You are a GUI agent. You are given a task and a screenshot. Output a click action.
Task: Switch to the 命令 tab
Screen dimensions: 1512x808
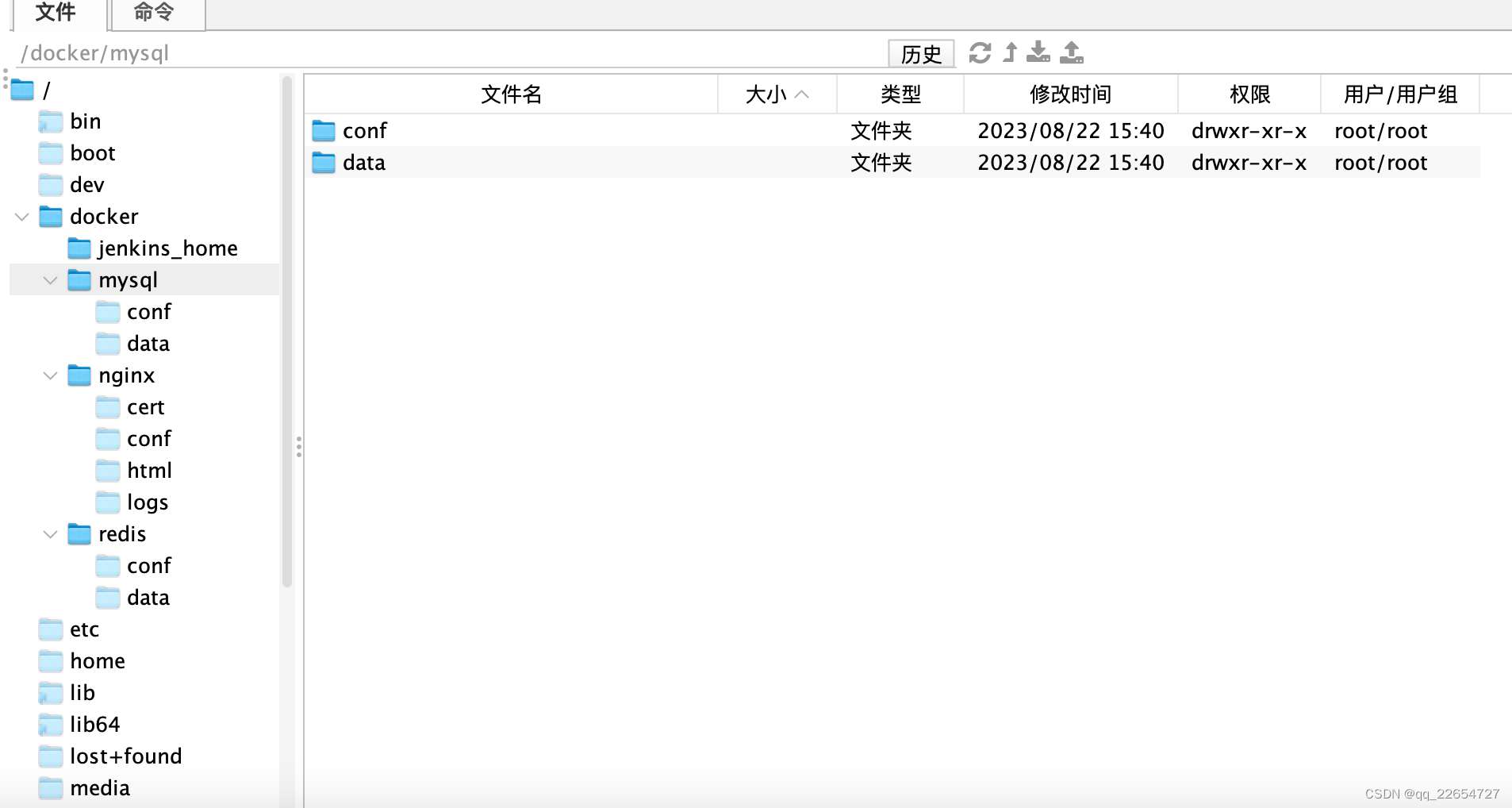click(x=157, y=13)
